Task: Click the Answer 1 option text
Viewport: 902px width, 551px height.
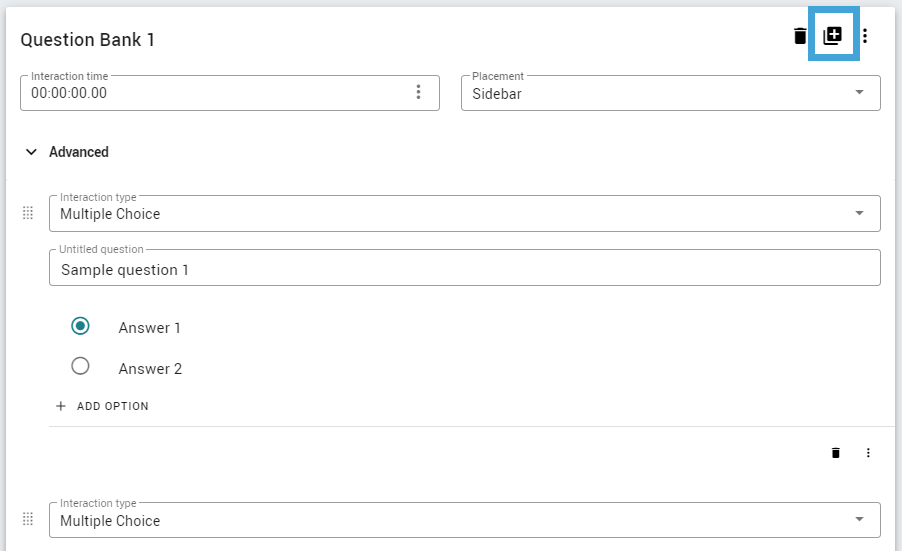Action: [x=150, y=328]
